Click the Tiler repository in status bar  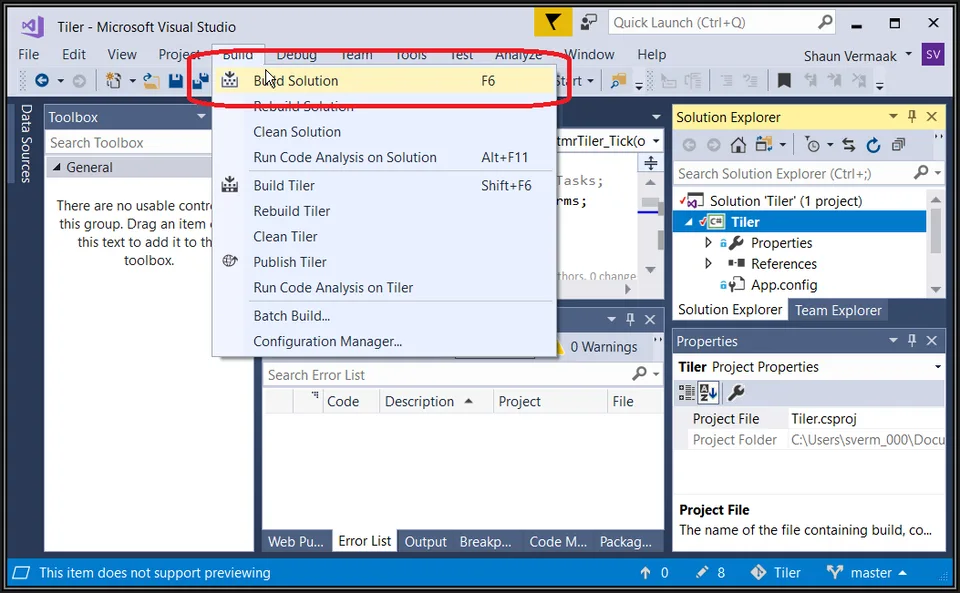pyautogui.click(x=776, y=573)
